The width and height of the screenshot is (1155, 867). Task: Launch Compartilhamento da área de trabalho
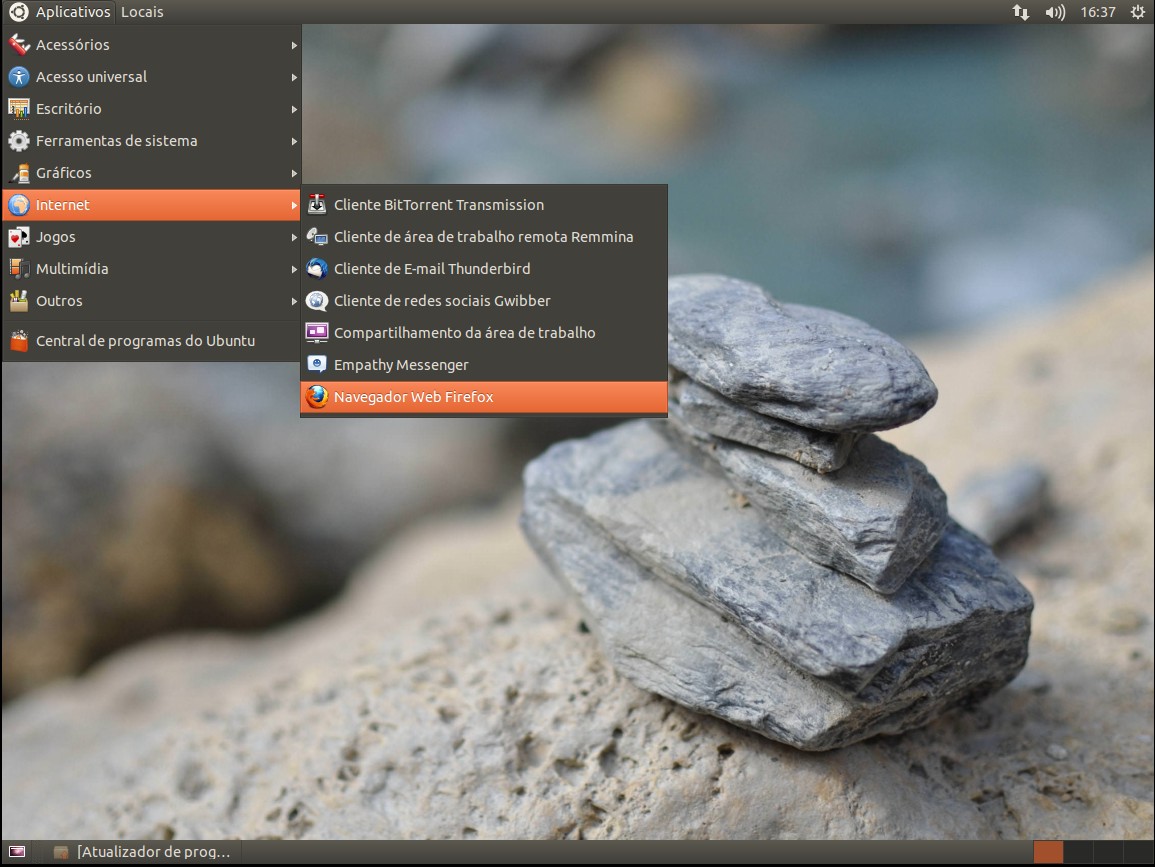(x=464, y=333)
